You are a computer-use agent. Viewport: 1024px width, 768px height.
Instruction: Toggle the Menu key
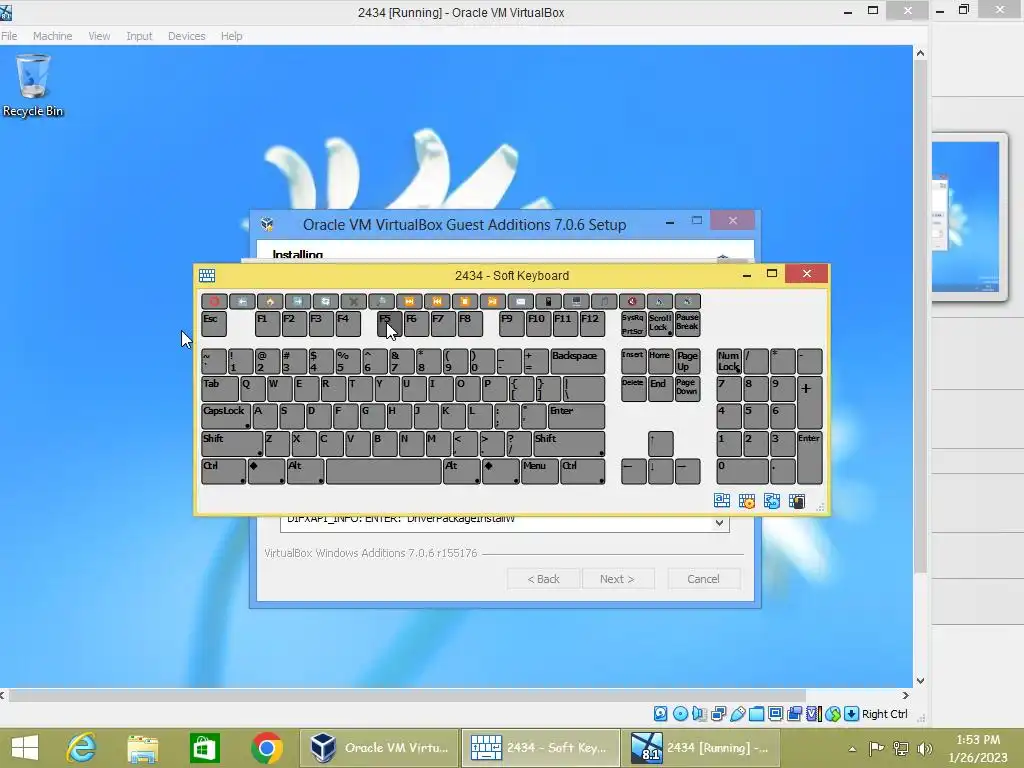coord(539,472)
